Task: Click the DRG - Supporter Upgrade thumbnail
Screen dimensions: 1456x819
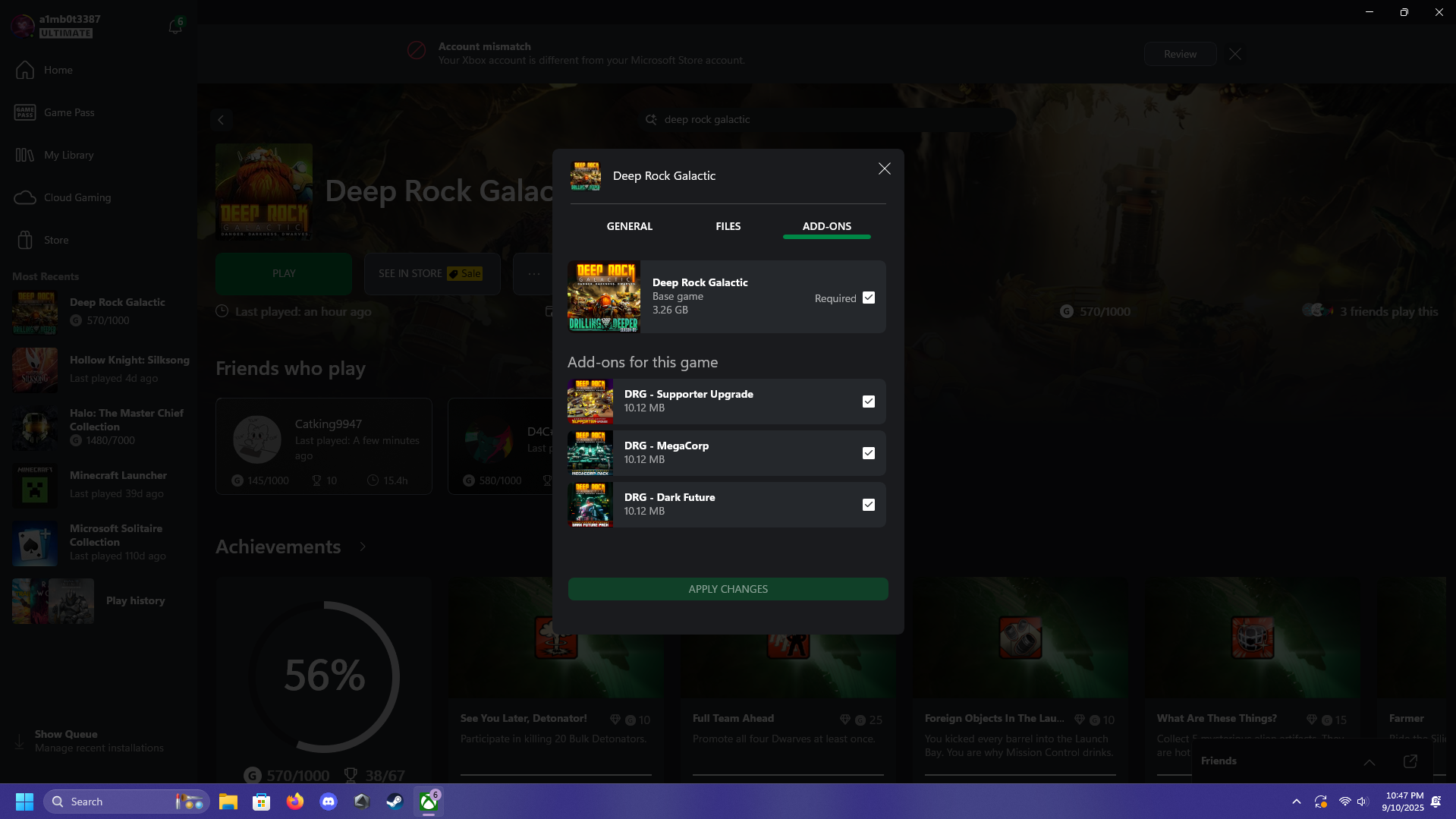Action: pos(590,402)
